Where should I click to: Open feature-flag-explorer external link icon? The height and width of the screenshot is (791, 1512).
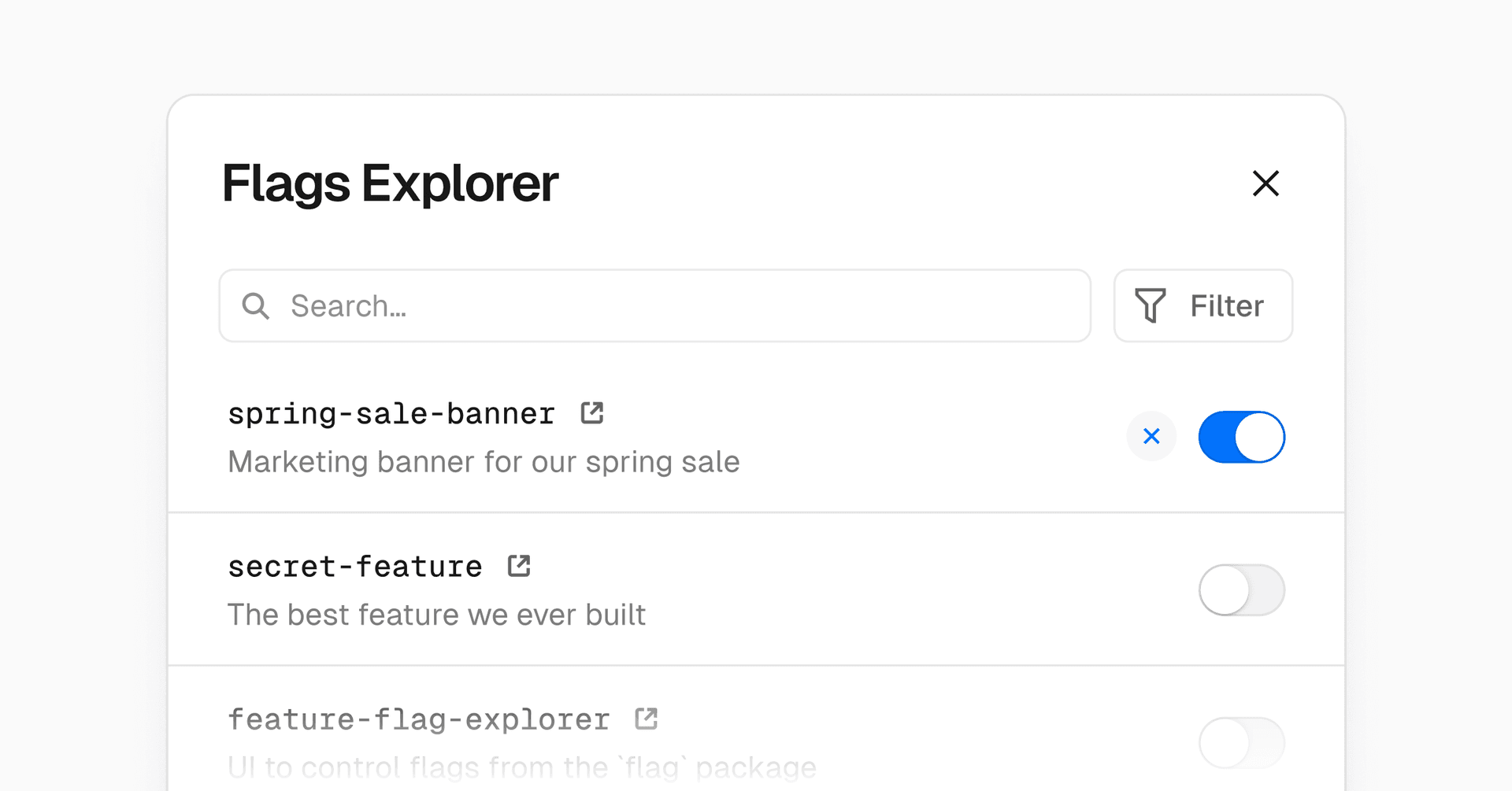point(647,719)
